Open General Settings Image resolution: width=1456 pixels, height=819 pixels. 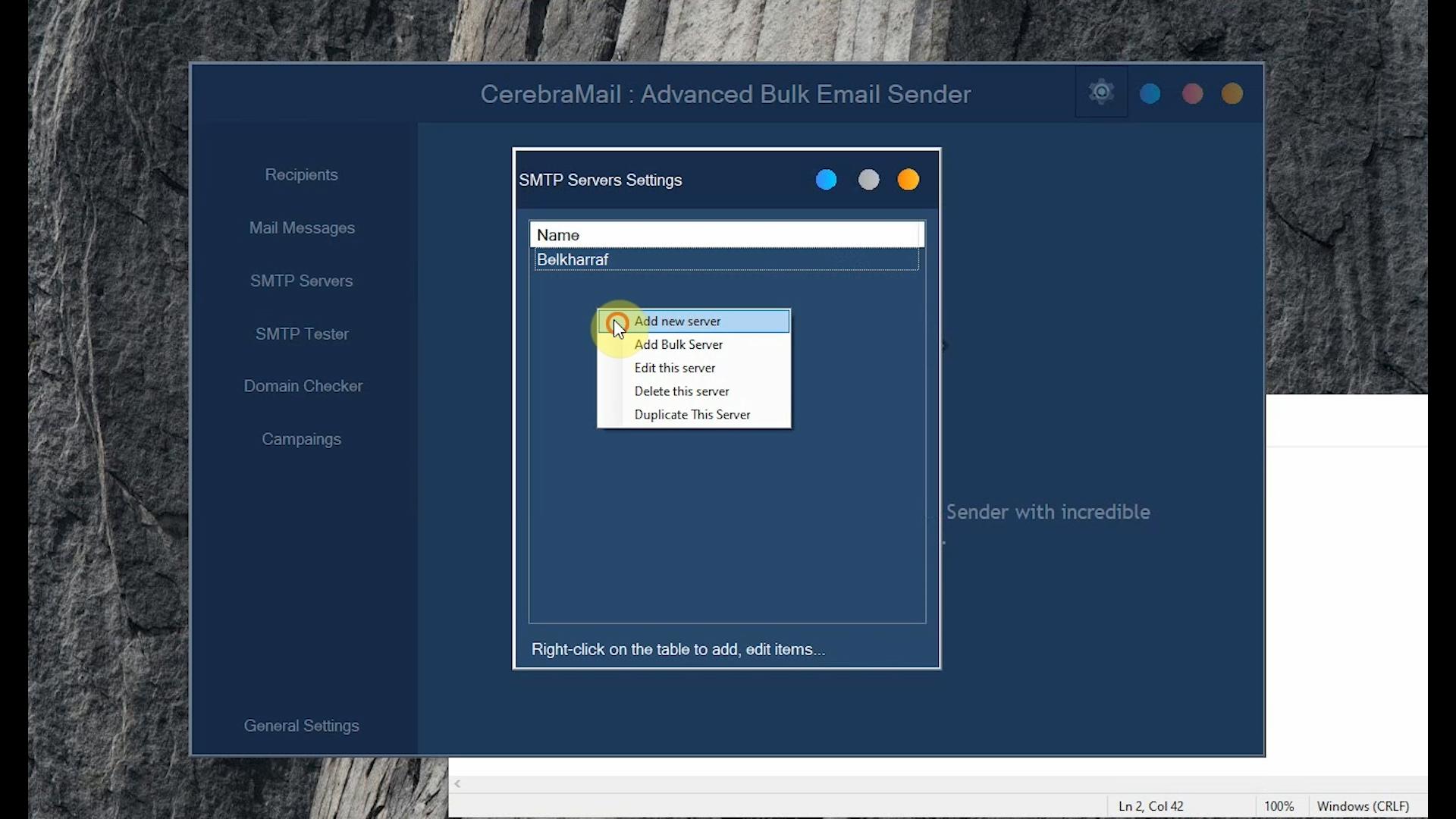coord(301,726)
